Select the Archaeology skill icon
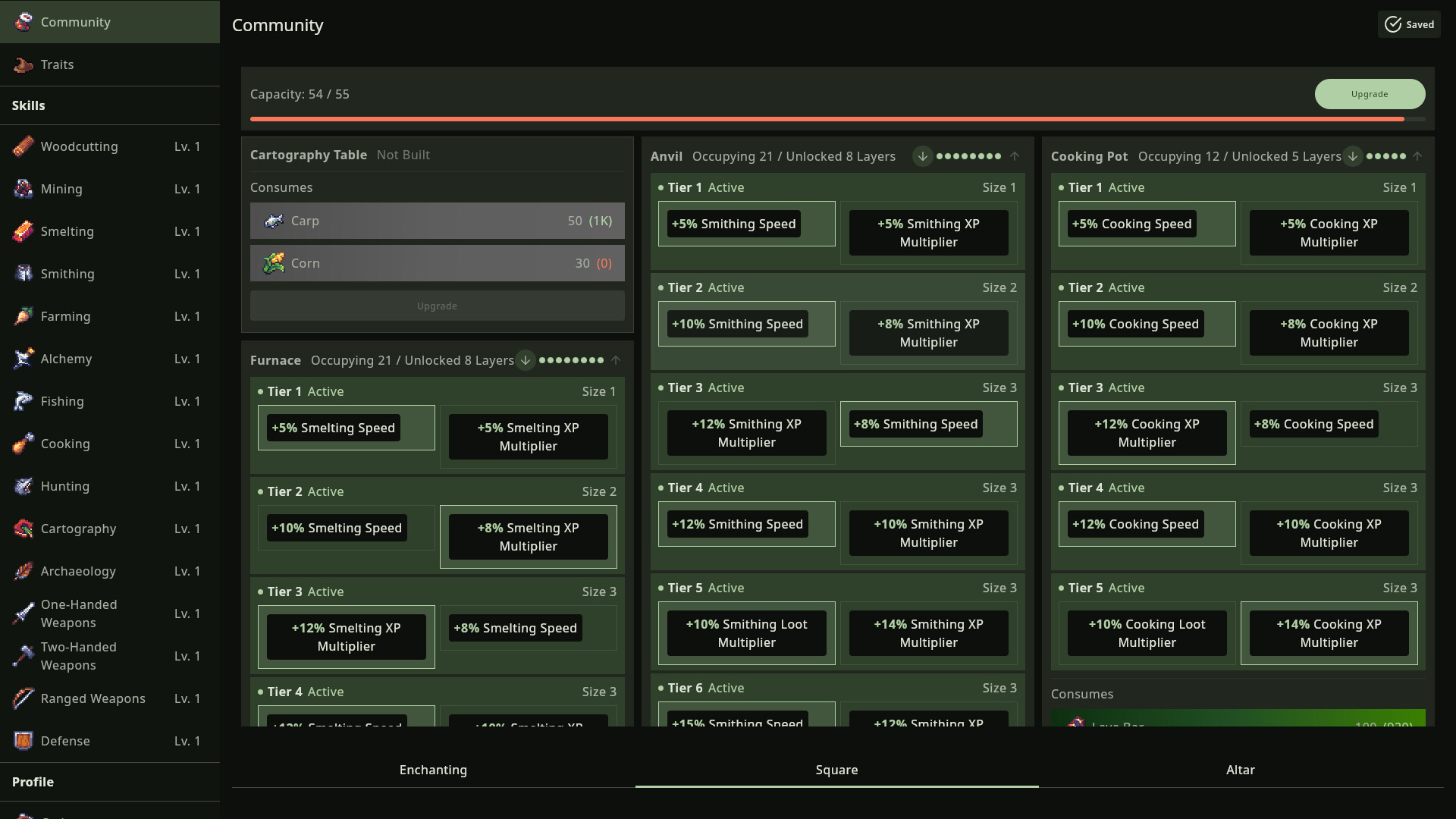 [x=23, y=571]
